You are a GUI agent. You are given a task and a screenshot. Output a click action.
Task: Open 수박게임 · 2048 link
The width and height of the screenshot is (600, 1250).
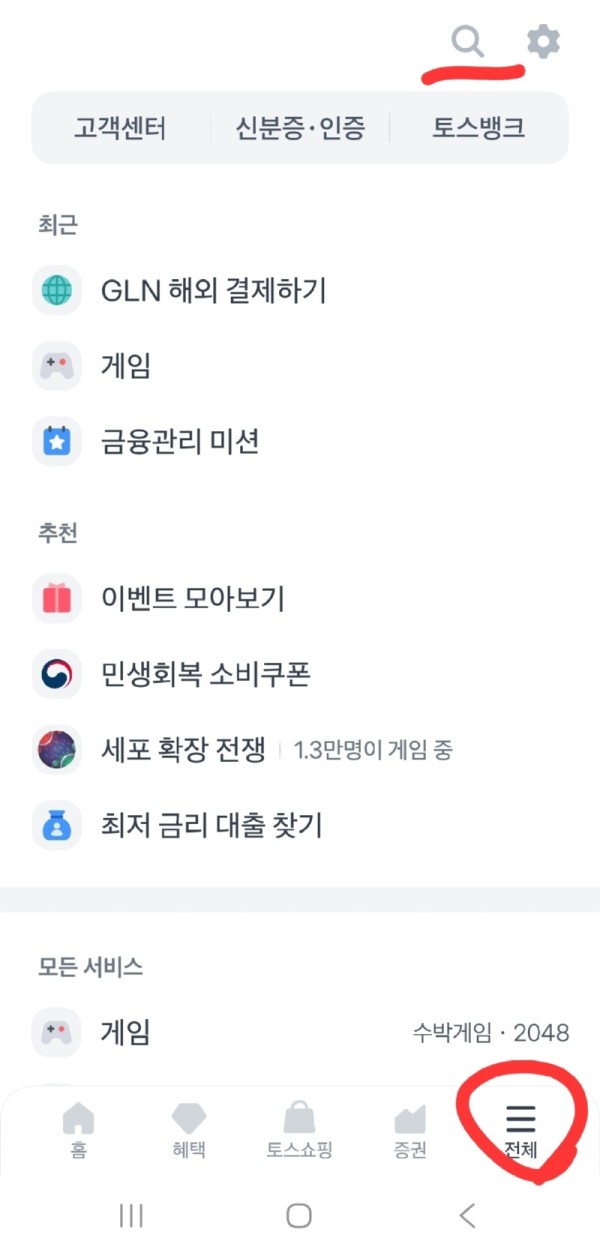point(491,1032)
